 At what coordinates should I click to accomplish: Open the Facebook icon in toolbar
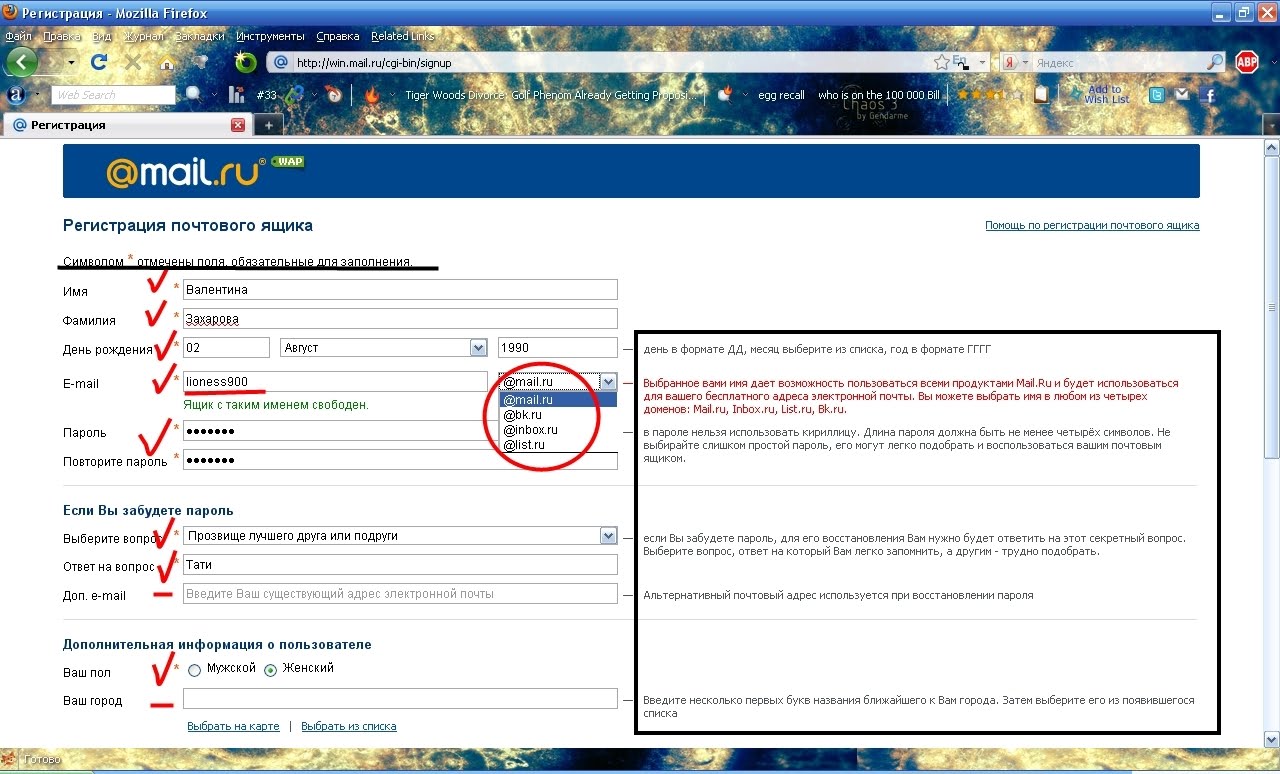[1208, 95]
